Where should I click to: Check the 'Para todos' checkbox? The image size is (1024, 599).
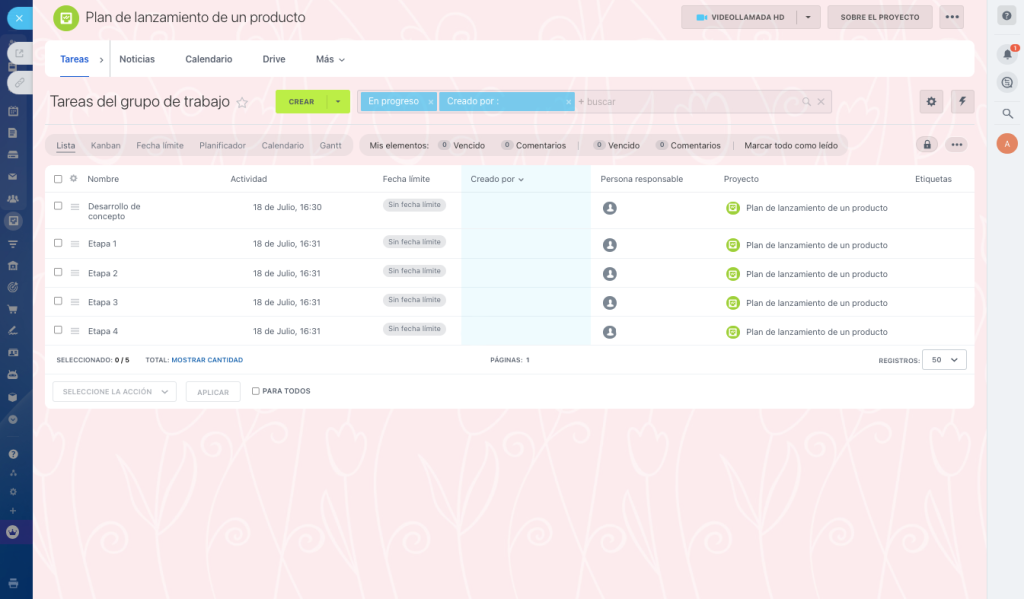(256, 391)
